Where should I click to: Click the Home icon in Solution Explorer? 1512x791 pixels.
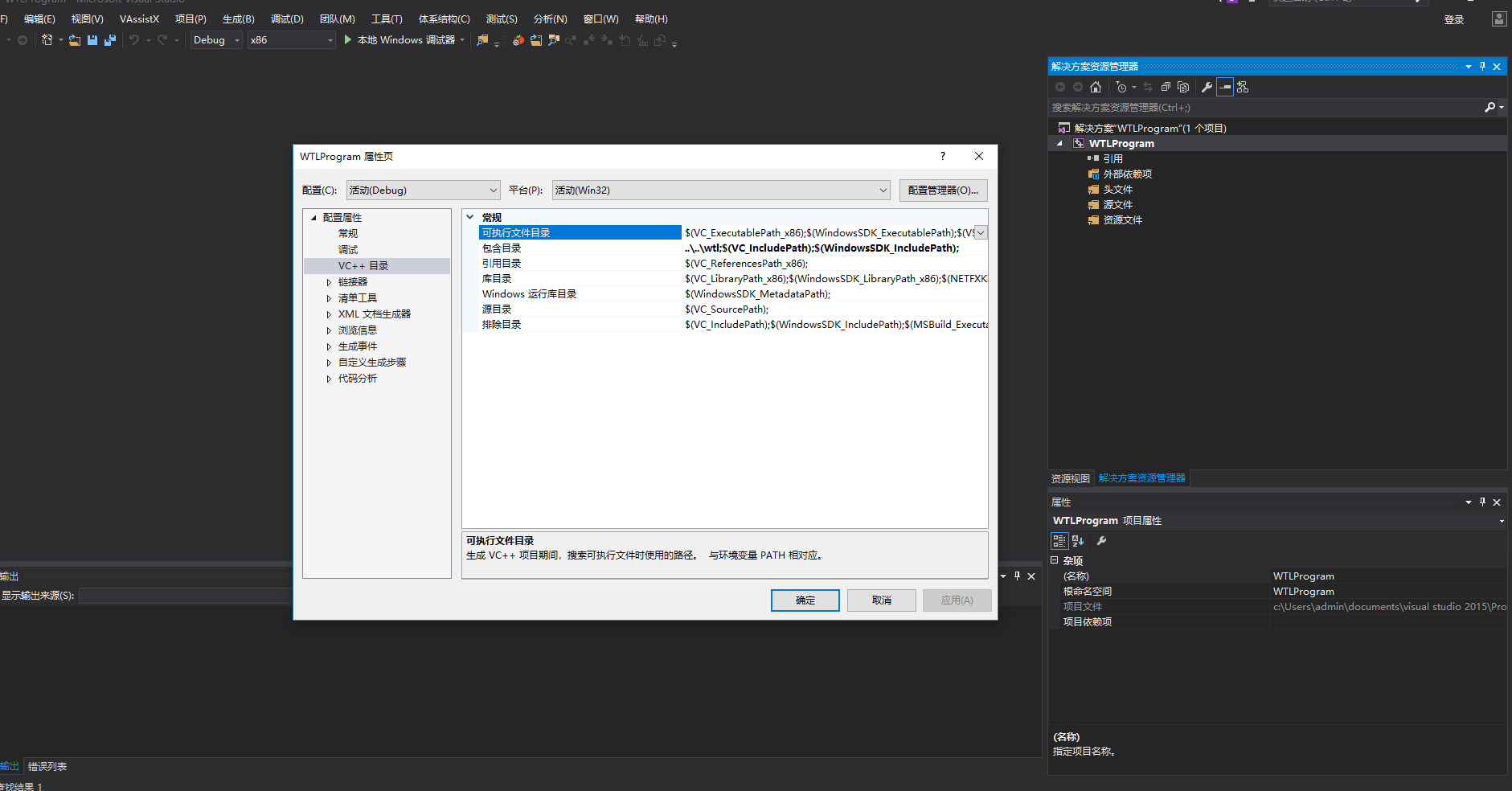(1095, 87)
